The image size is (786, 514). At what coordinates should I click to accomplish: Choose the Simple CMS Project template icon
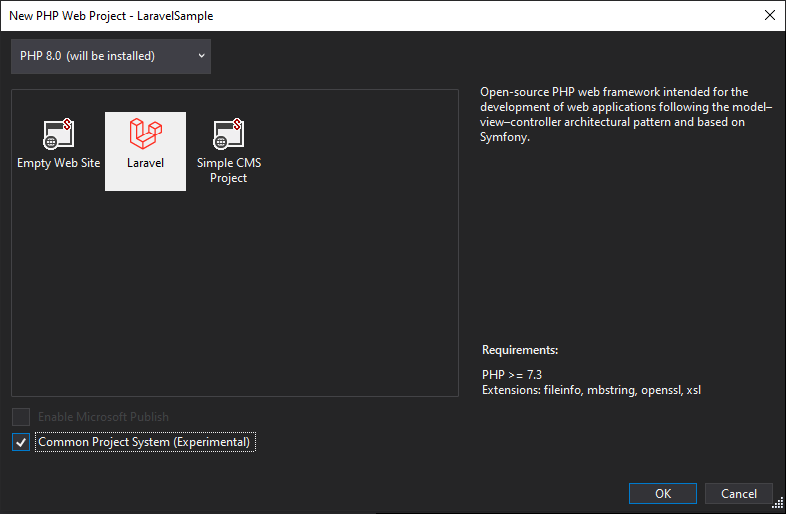[229, 134]
